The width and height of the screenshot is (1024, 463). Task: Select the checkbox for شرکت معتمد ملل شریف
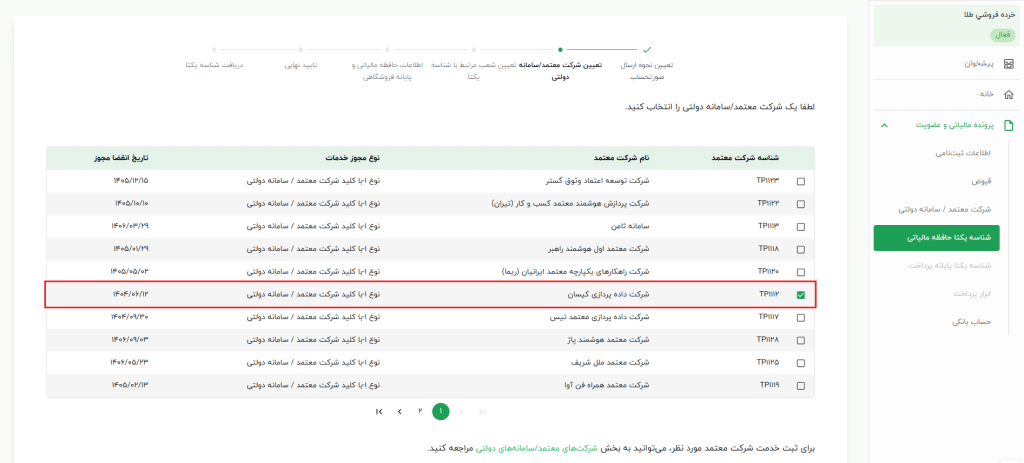click(x=800, y=362)
